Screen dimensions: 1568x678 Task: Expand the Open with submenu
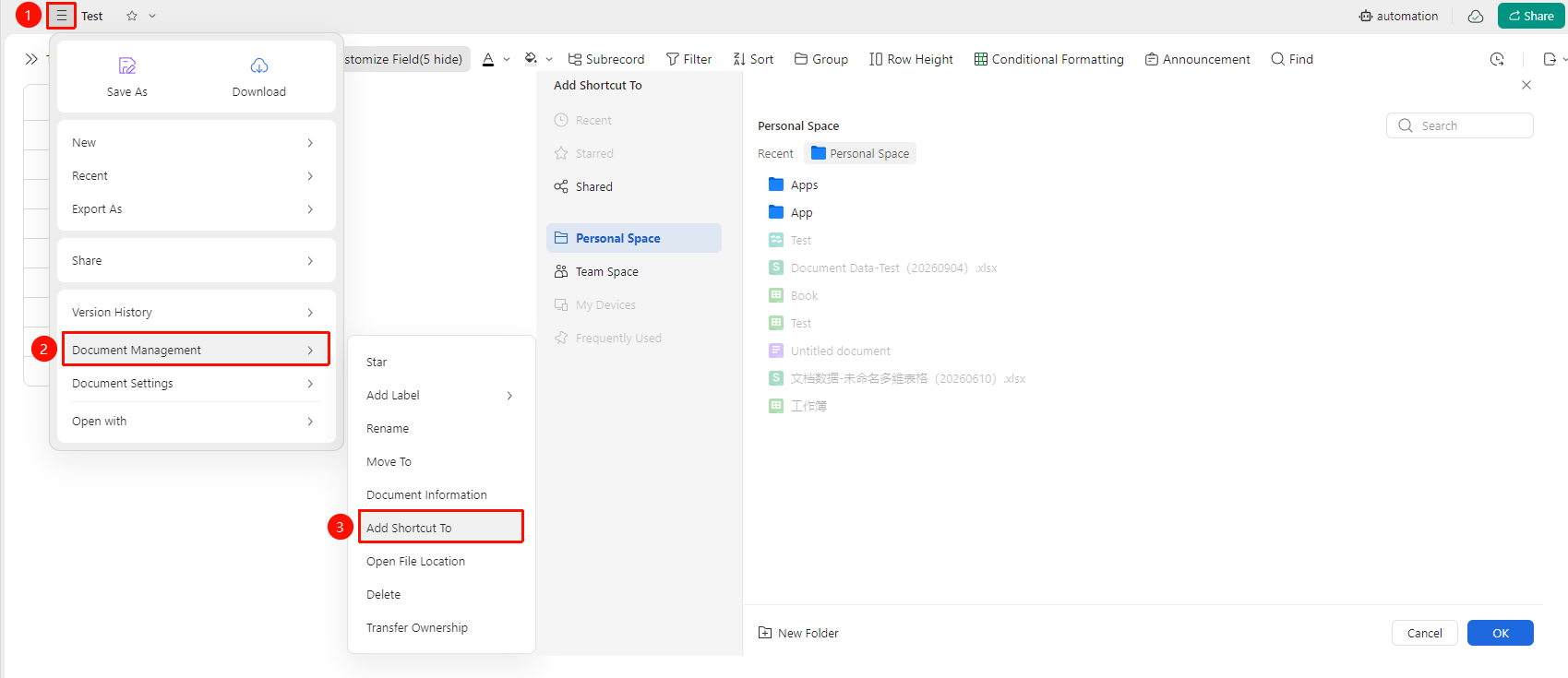pos(196,422)
